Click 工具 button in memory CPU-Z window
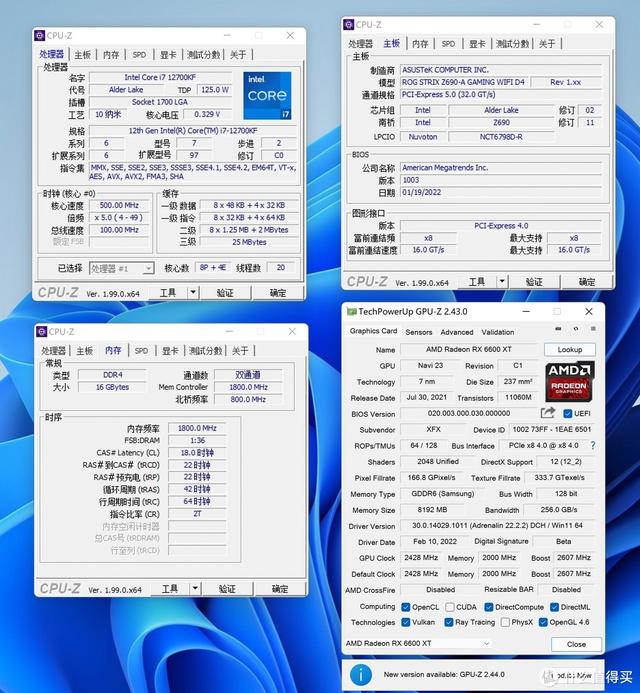This screenshot has height=693, width=640. coord(170,589)
